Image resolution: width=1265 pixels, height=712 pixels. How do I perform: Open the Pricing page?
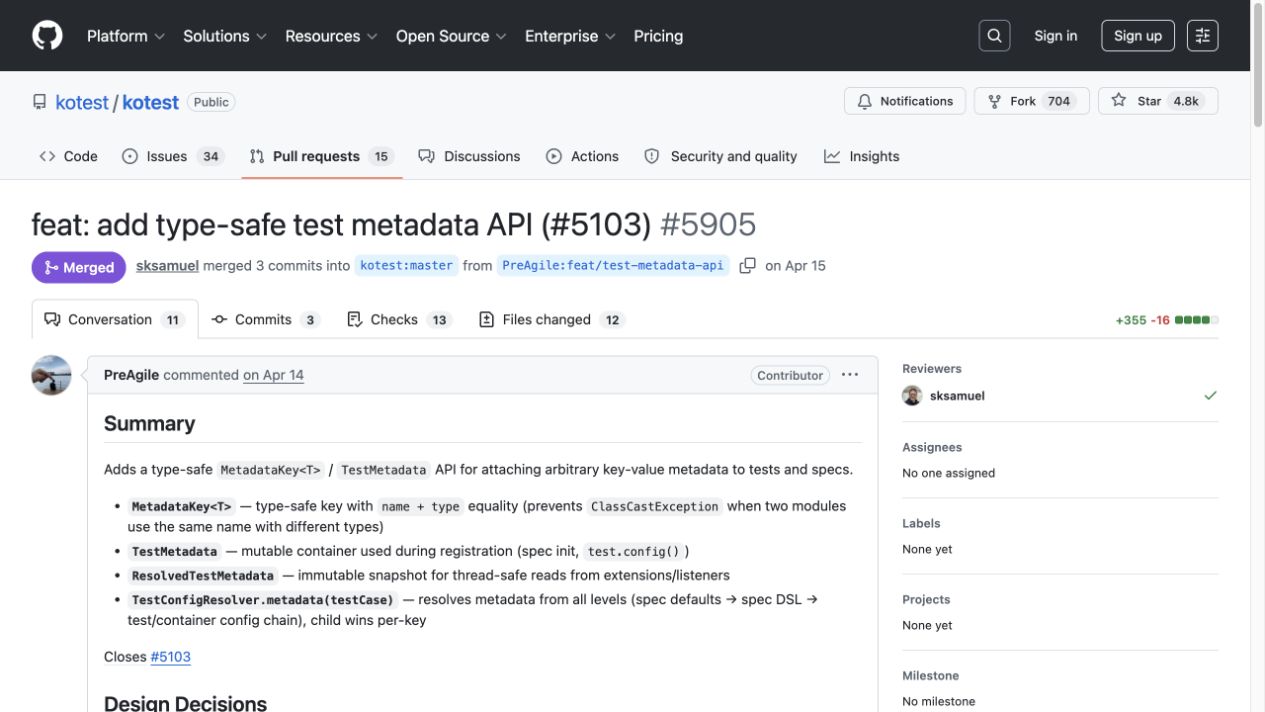(658, 36)
